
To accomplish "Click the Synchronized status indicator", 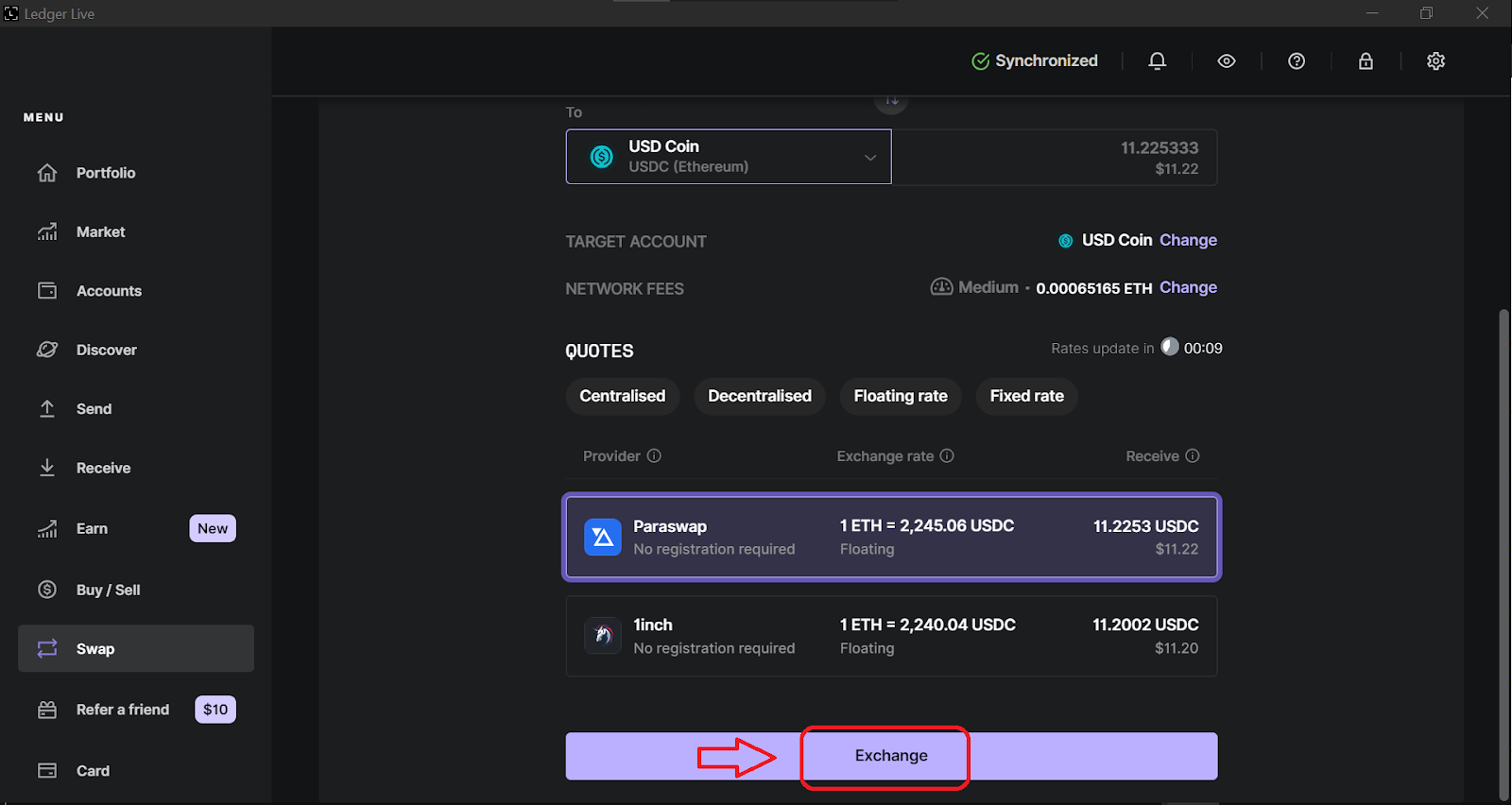I will (x=1035, y=60).
